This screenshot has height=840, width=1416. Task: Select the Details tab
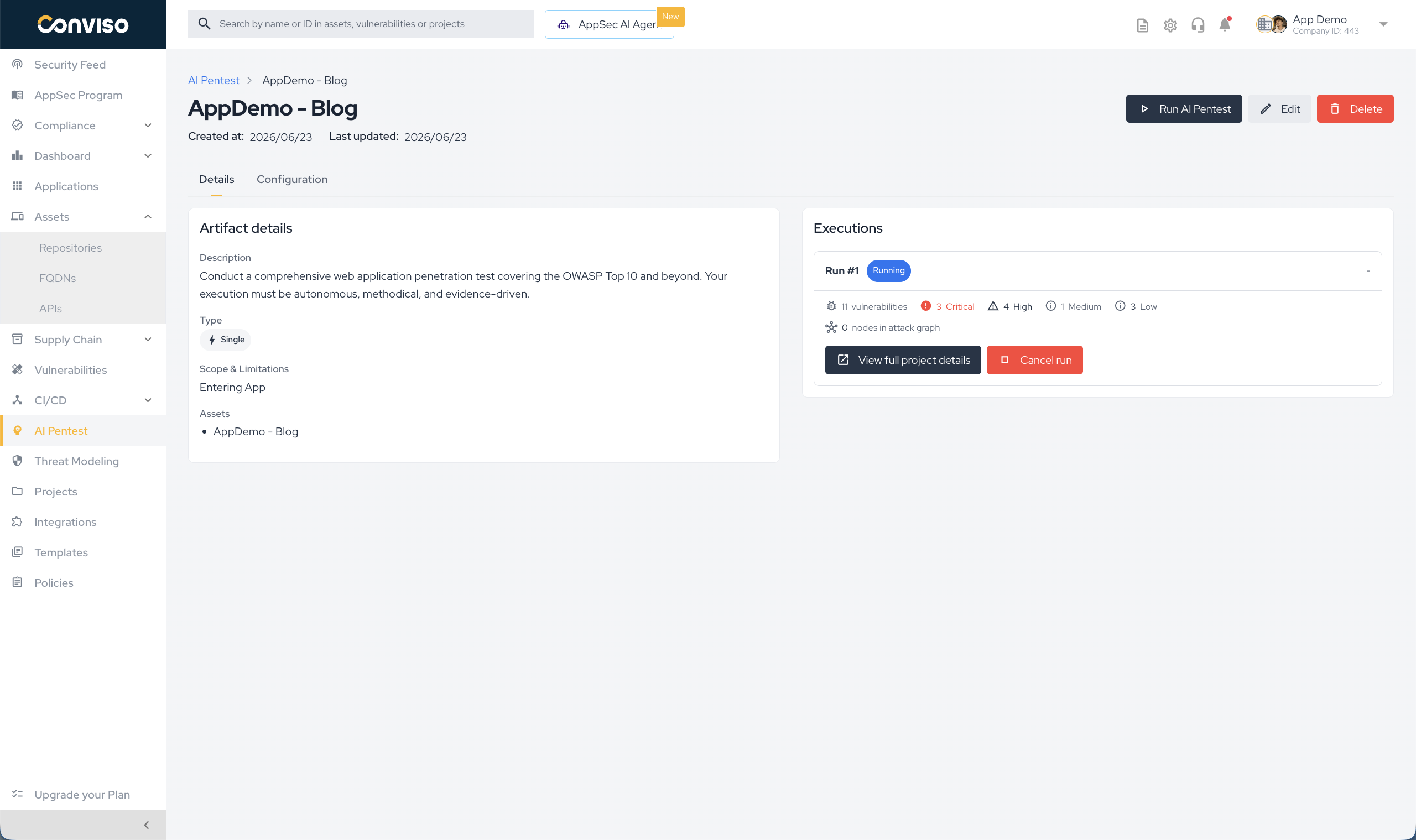click(216, 179)
